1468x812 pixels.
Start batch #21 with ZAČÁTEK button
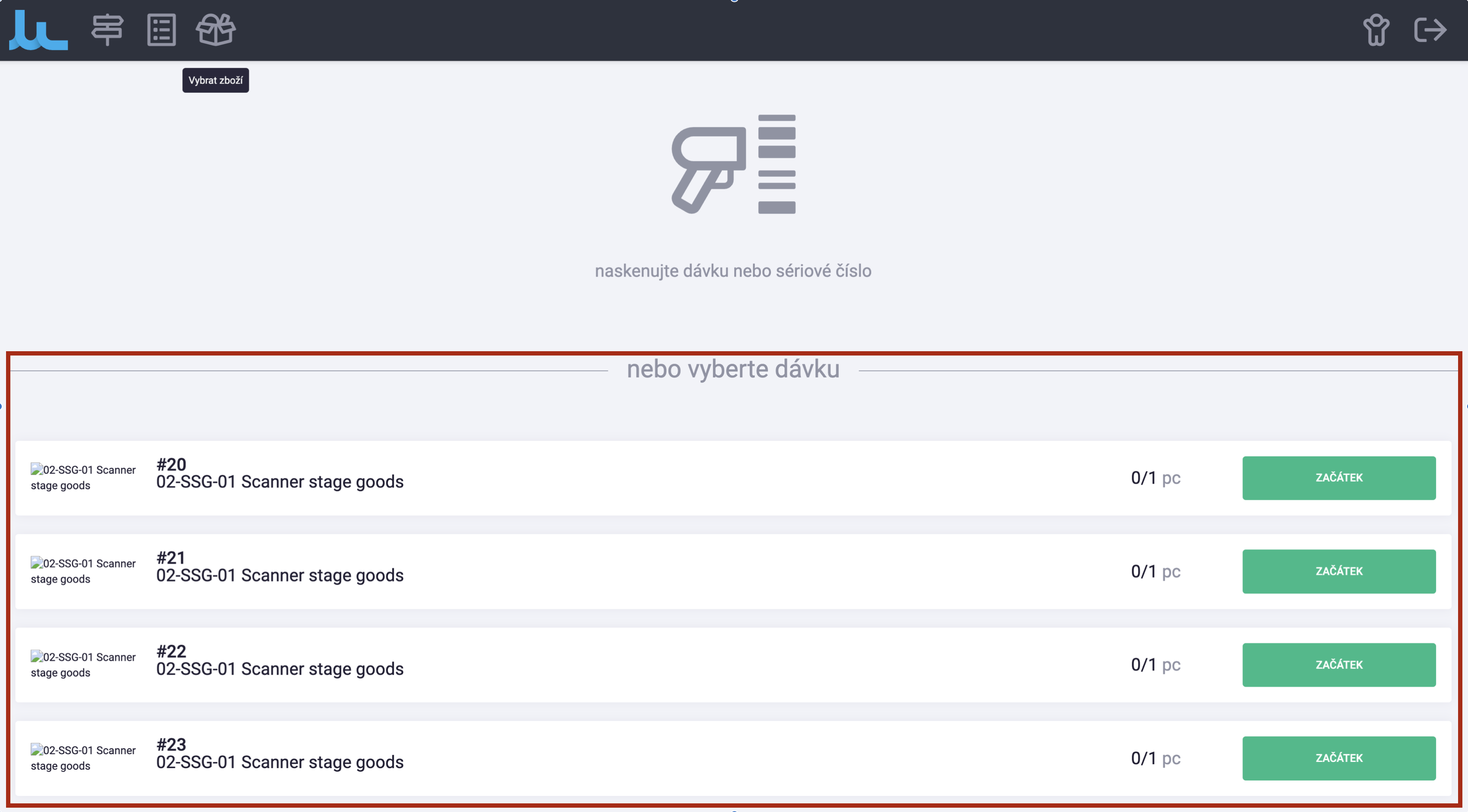click(x=1338, y=571)
